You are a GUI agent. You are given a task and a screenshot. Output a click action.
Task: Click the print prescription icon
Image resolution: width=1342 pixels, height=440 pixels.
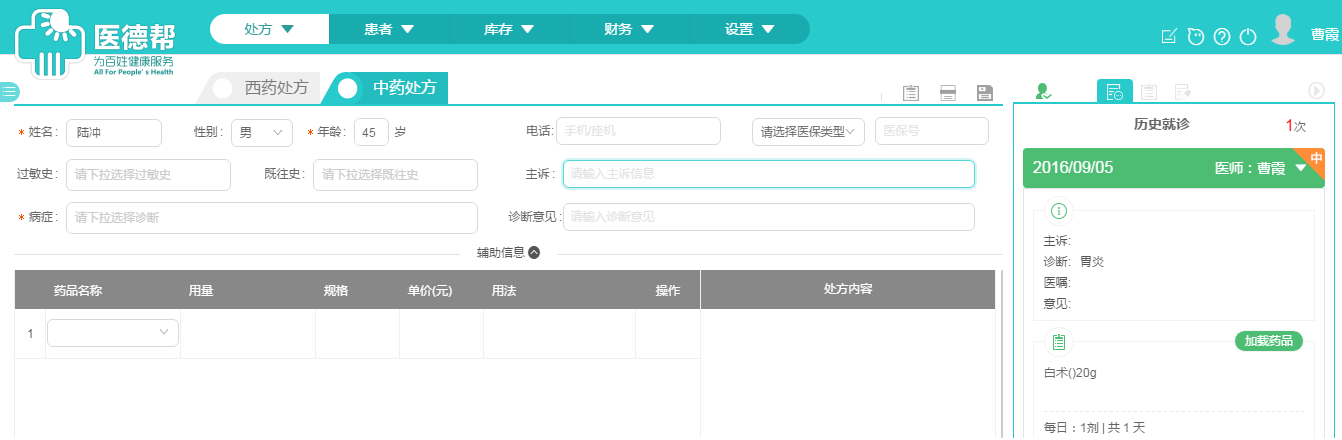click(x=948, y=93)
